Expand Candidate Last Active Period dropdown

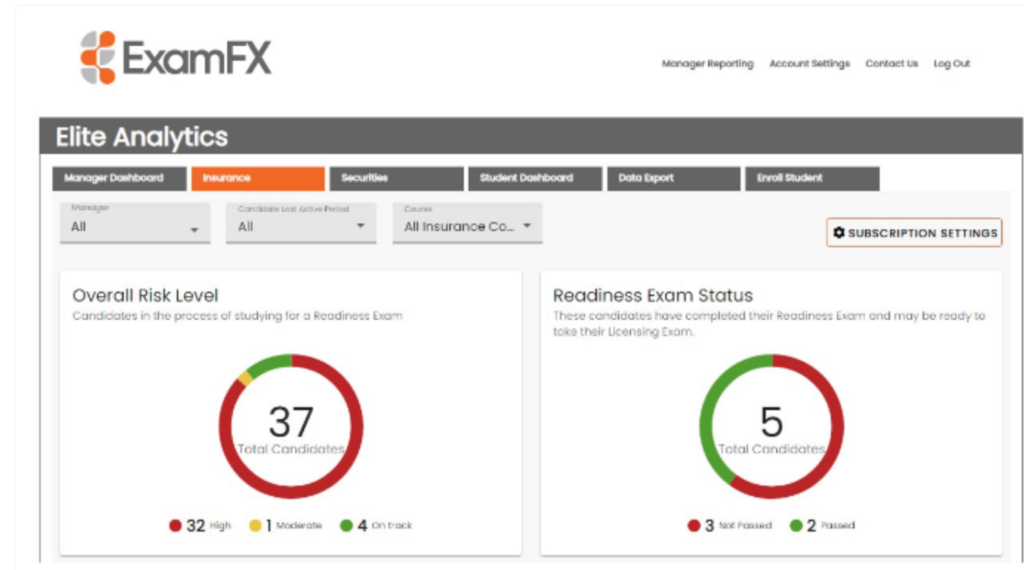[x=301, y=223]
